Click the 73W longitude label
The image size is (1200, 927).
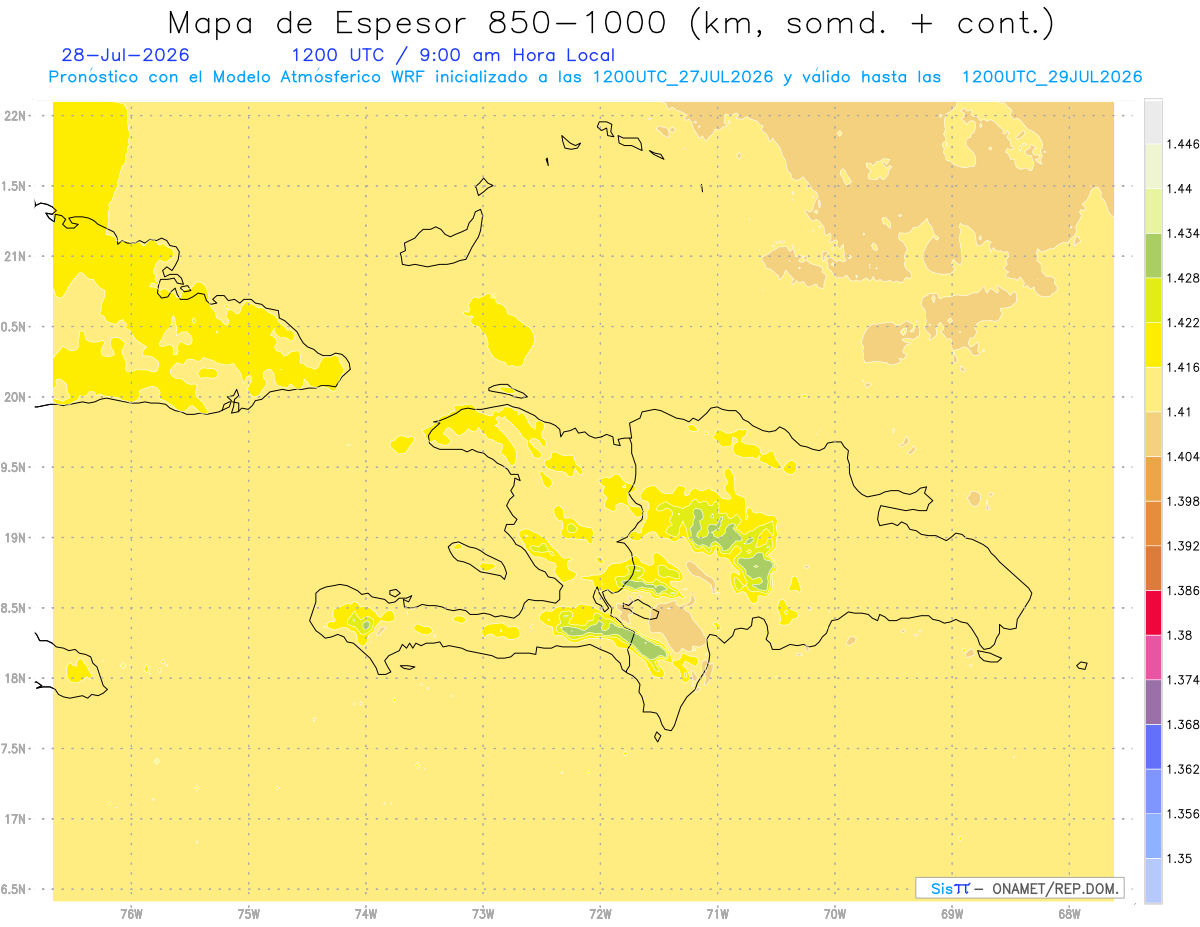point(483,914)
